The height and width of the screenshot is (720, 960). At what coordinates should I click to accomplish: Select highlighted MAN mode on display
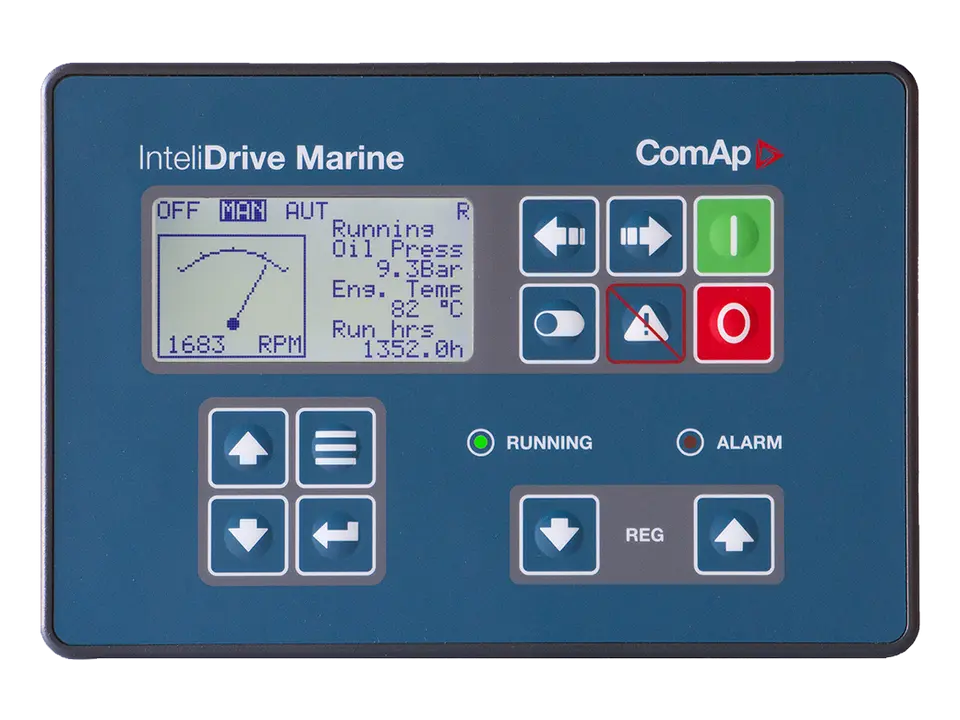[x=243, y=211]
